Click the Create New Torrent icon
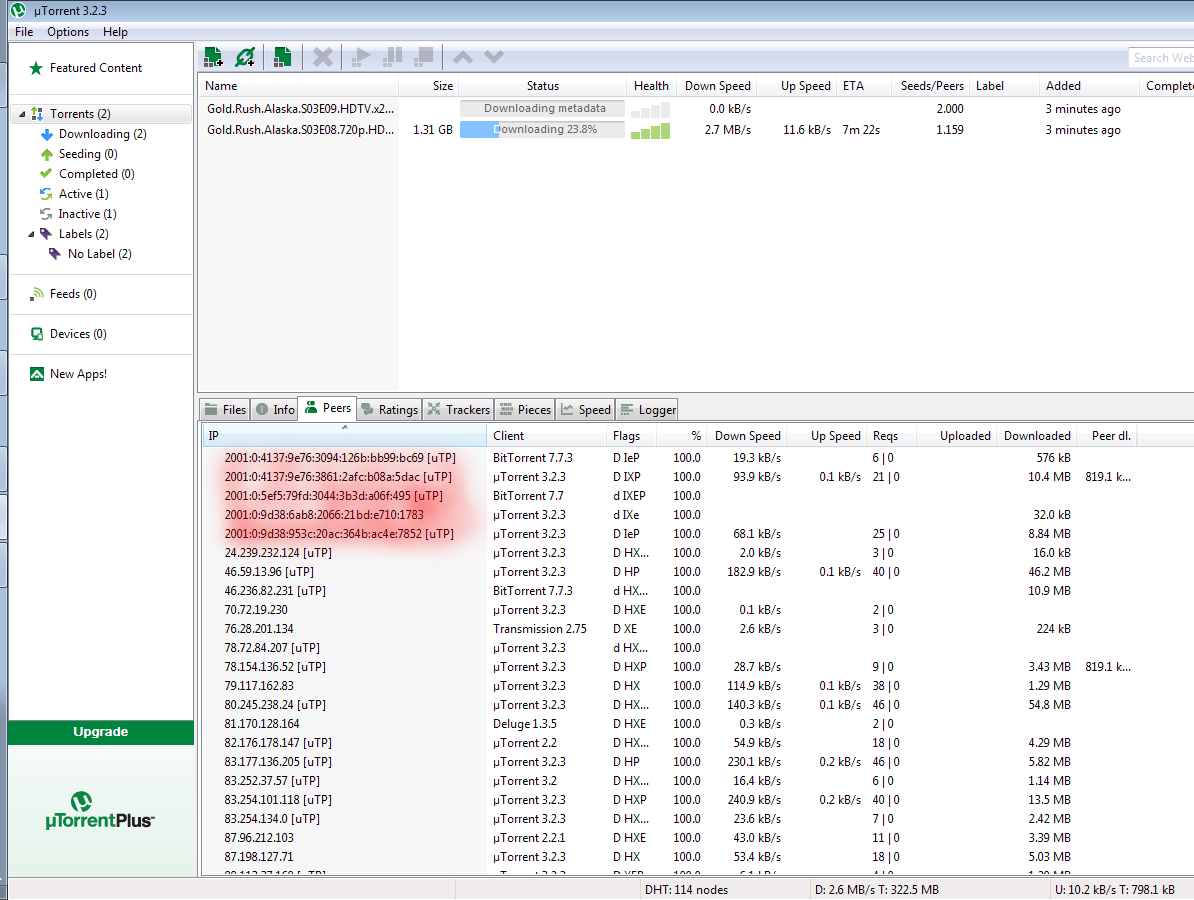The height and width of the screenshot is (900, 1194). point(283,57)
